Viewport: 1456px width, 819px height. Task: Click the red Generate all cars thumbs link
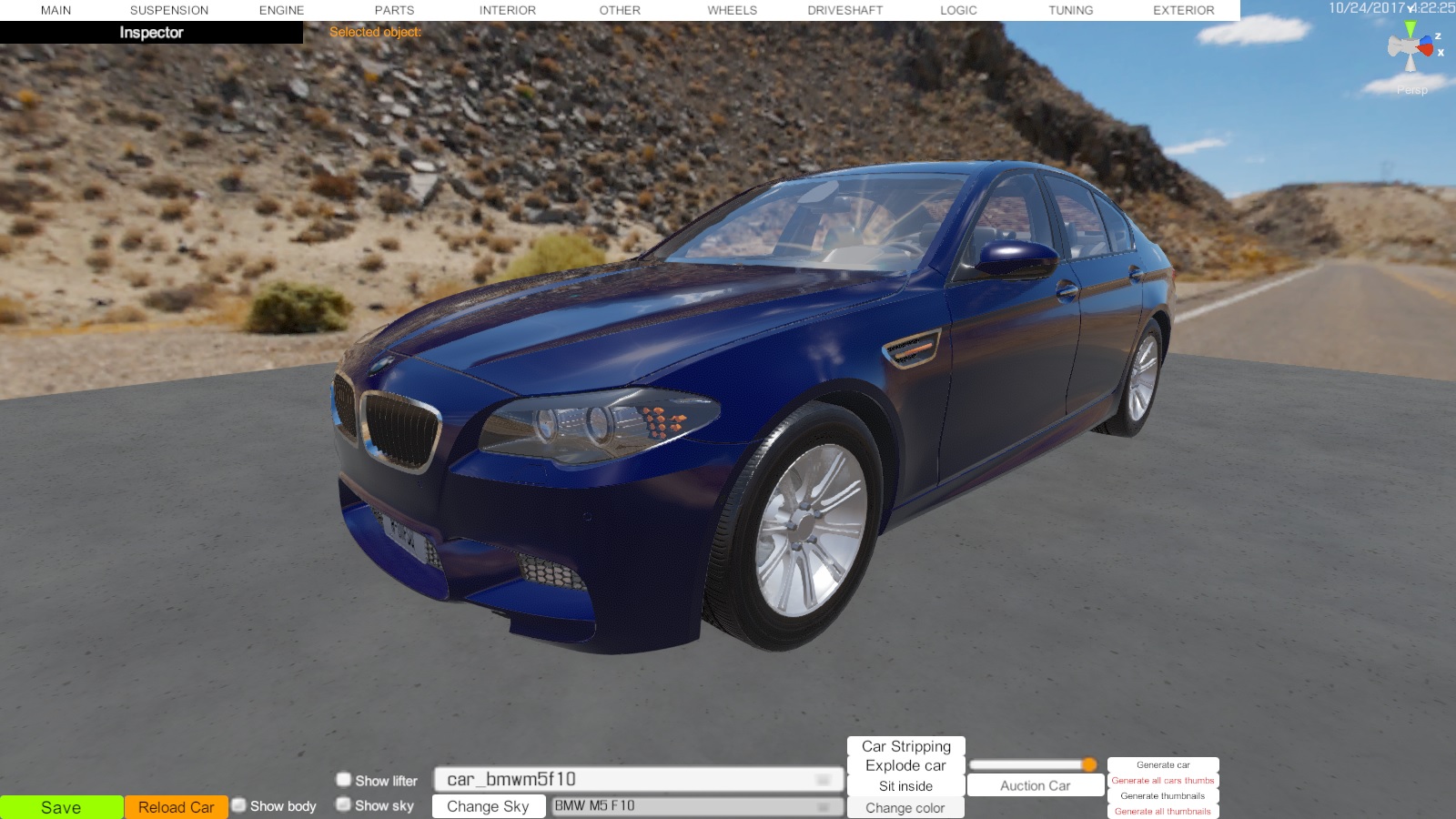point(1162,781)
